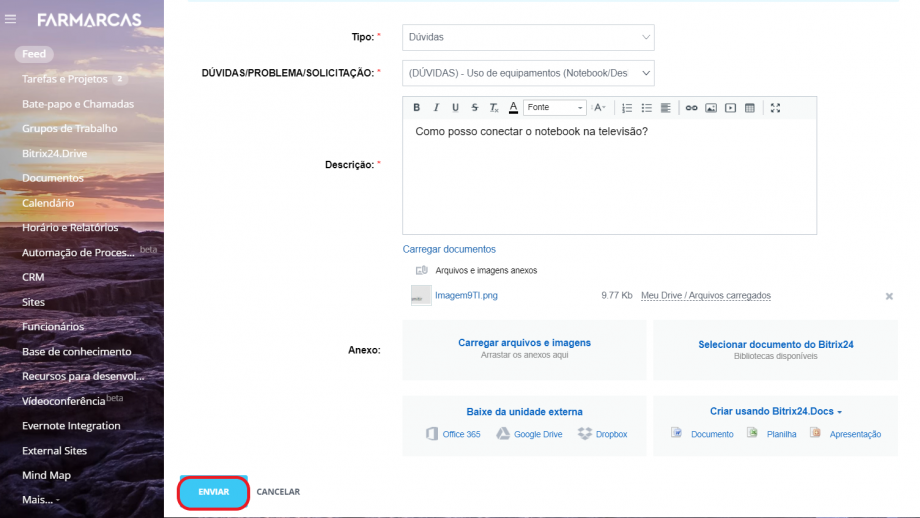Screen dimensions: 920x518
Task: Remove the Imagem9TI.png attachment
Action: click(x=889, y=296)
